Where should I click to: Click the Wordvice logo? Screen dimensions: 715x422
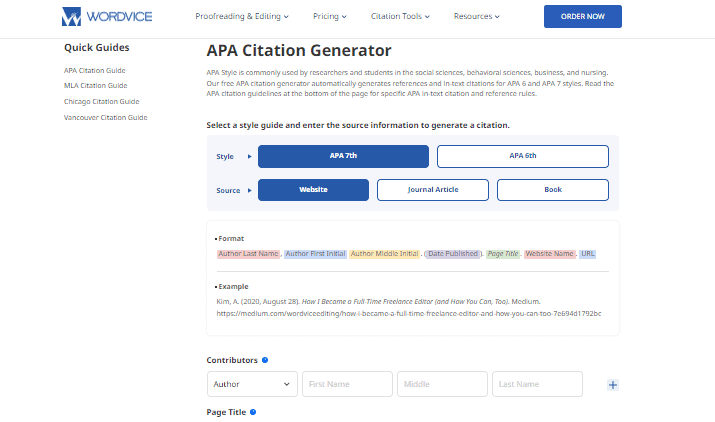[x=107, y=16]
